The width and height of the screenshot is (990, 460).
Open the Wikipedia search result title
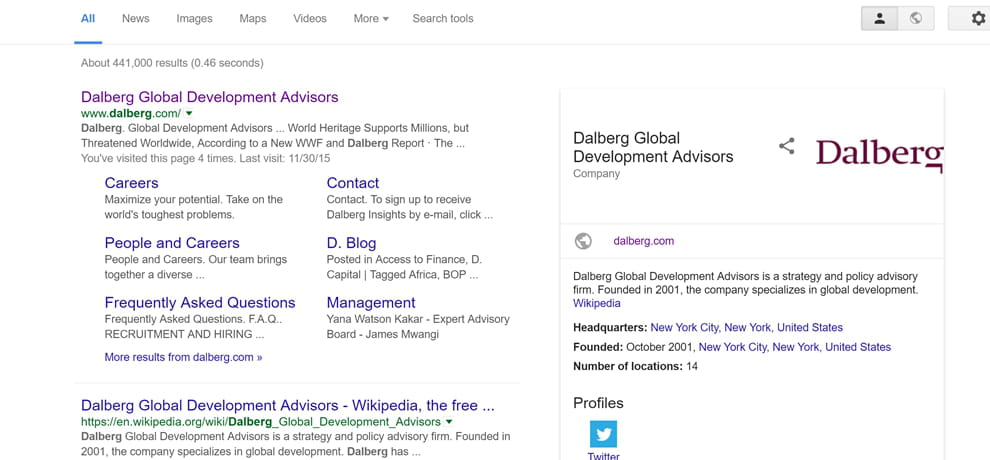288,404
